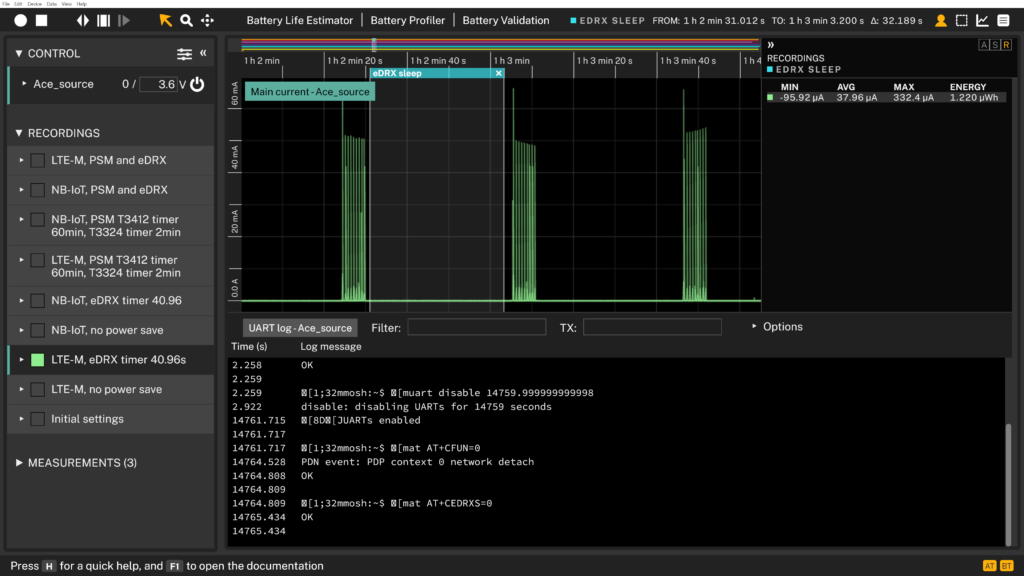Switch to the Battery Life Estimator tab

coord(300,20)
